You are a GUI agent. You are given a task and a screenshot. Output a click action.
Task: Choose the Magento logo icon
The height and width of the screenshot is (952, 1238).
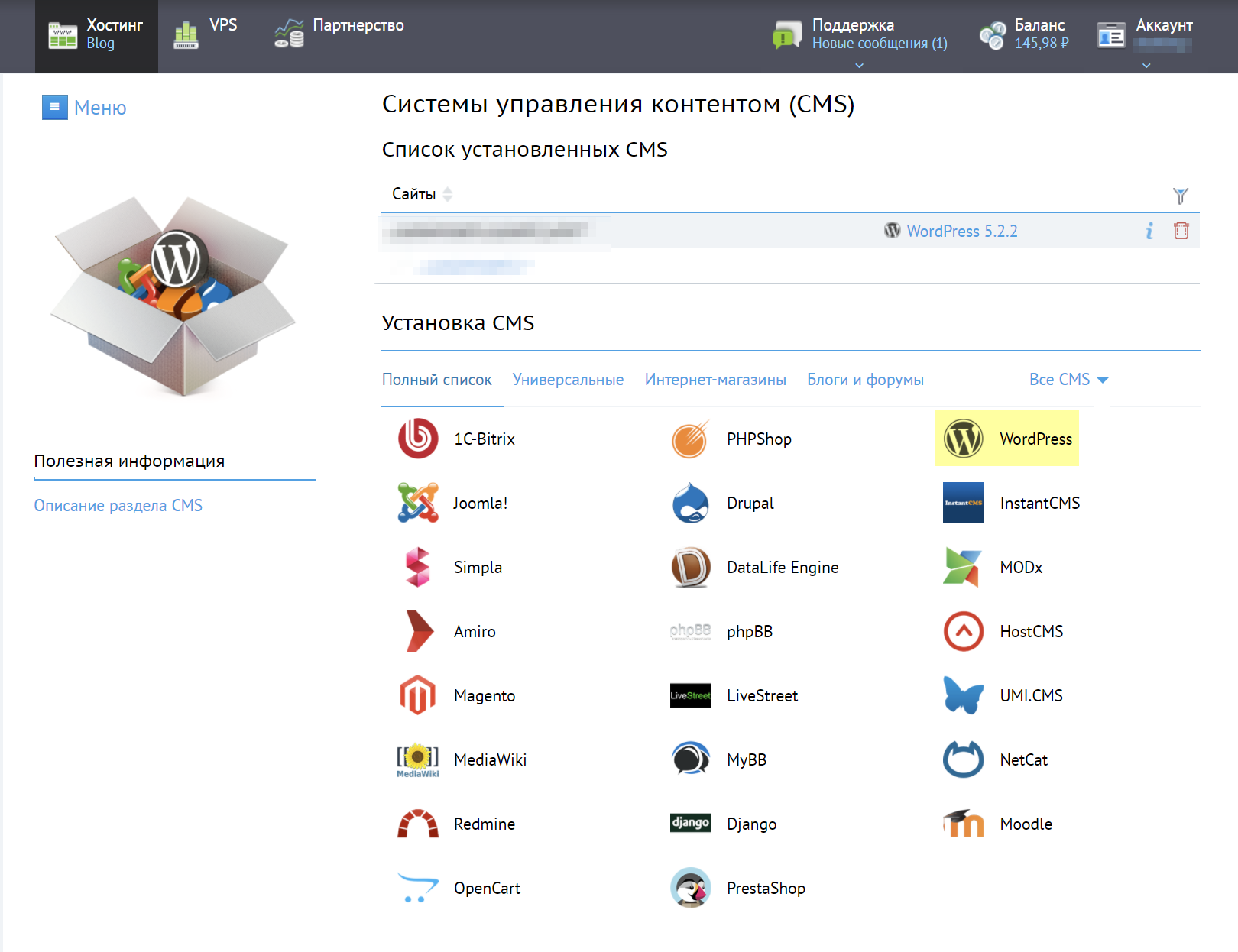[x=418, y=695]
